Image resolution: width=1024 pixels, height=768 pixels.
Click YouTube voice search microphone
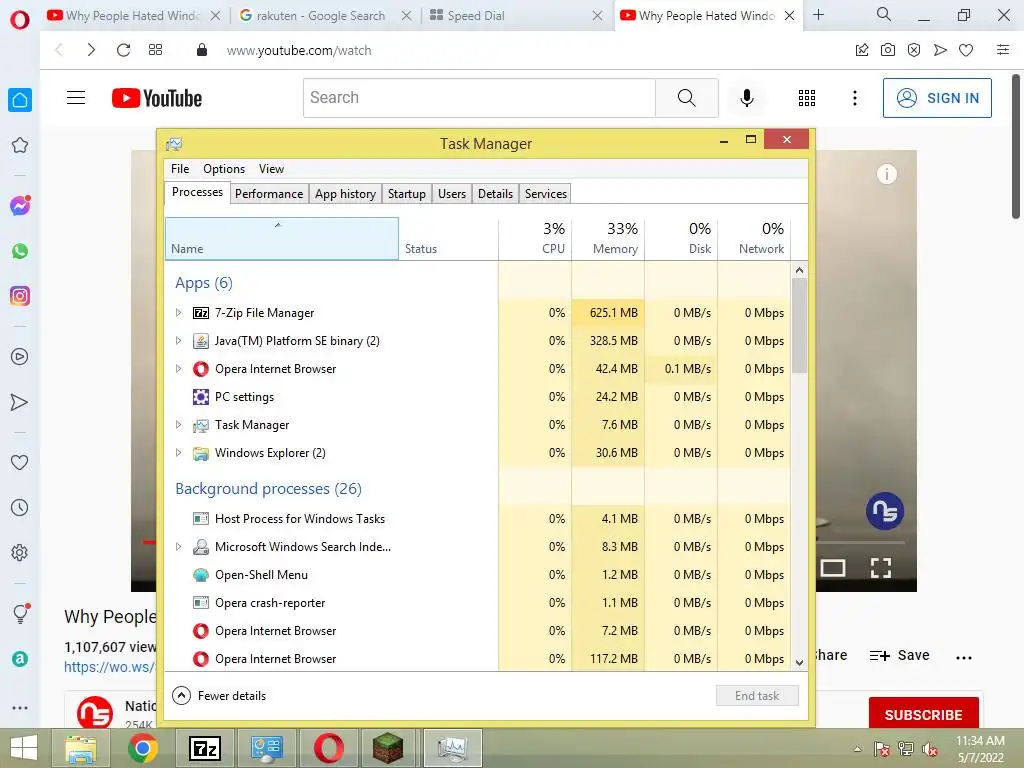746,98
